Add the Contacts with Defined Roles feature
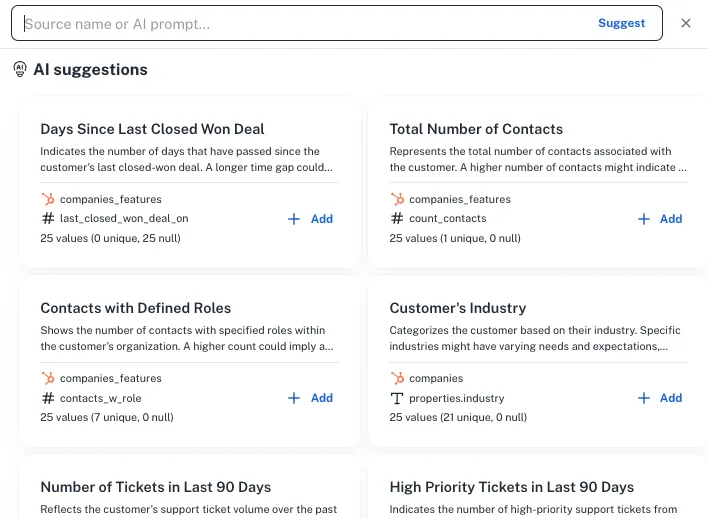This screenshot has width=708, height=518. pyautogui.click(x=310, y=398)
